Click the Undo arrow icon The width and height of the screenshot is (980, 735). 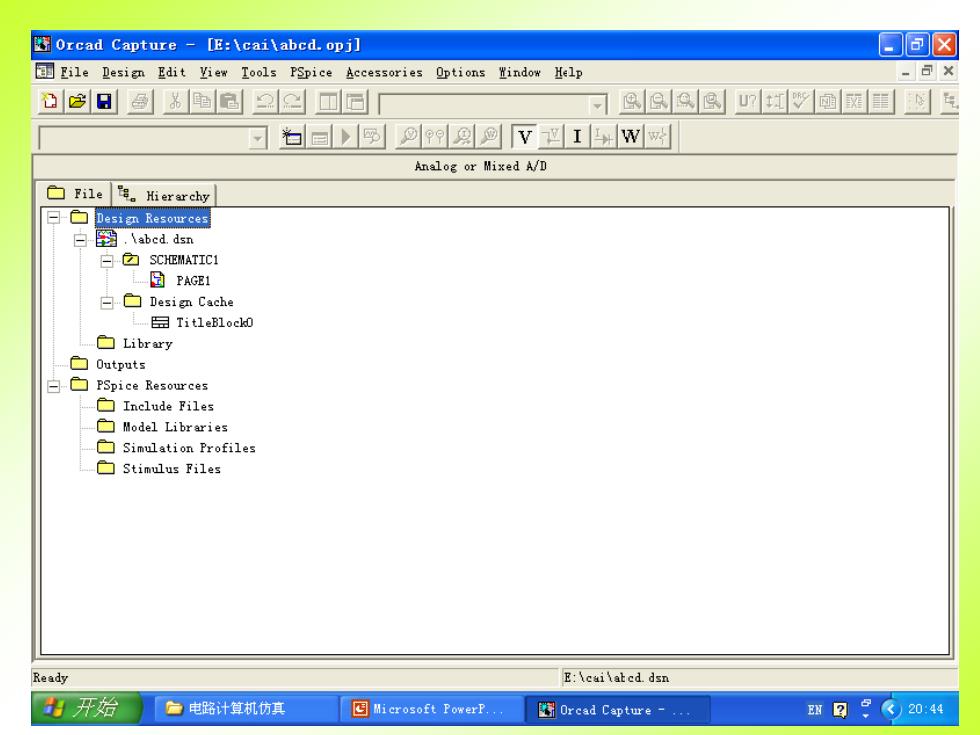265,101
